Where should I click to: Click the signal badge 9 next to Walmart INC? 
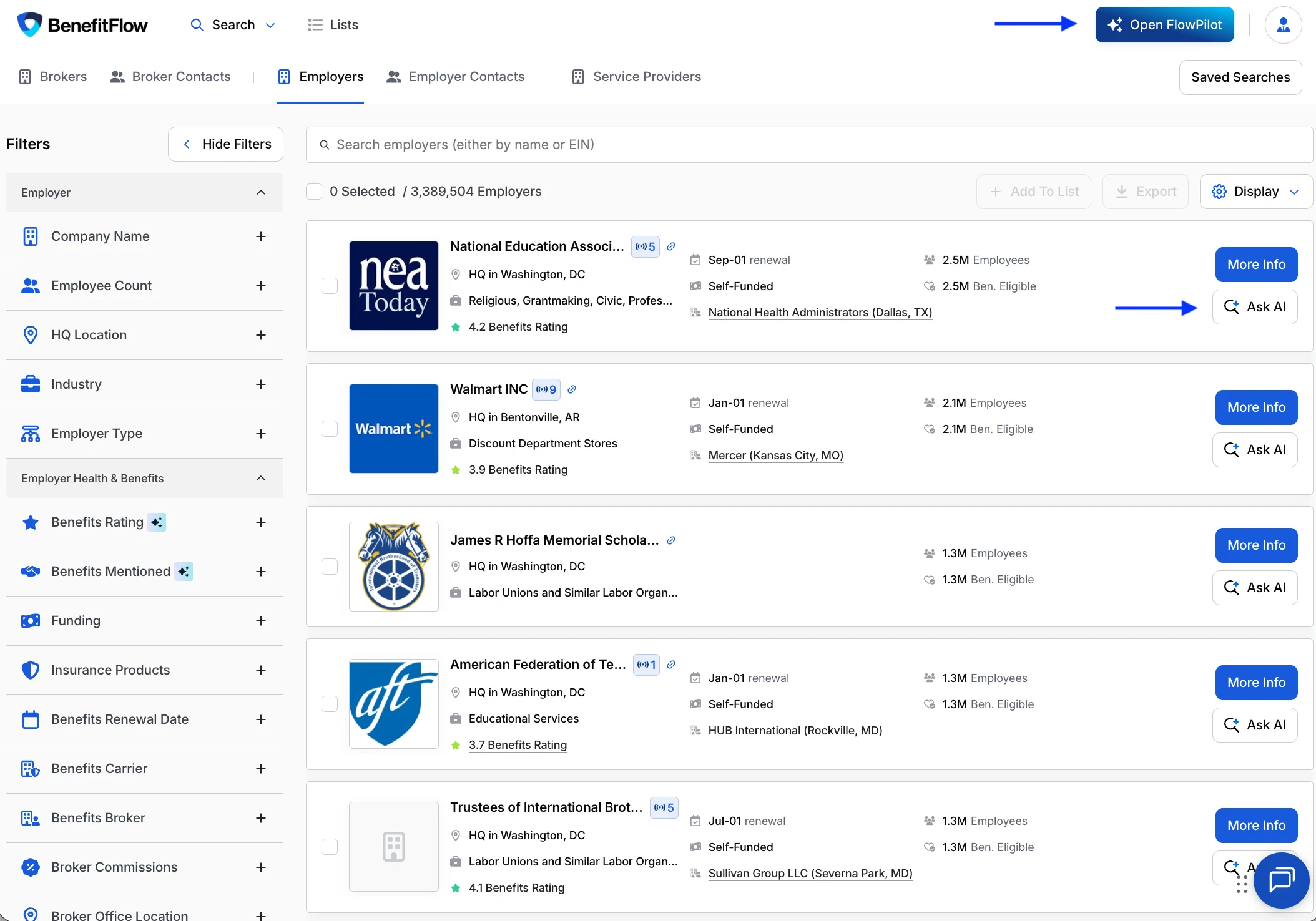[546, 389]
